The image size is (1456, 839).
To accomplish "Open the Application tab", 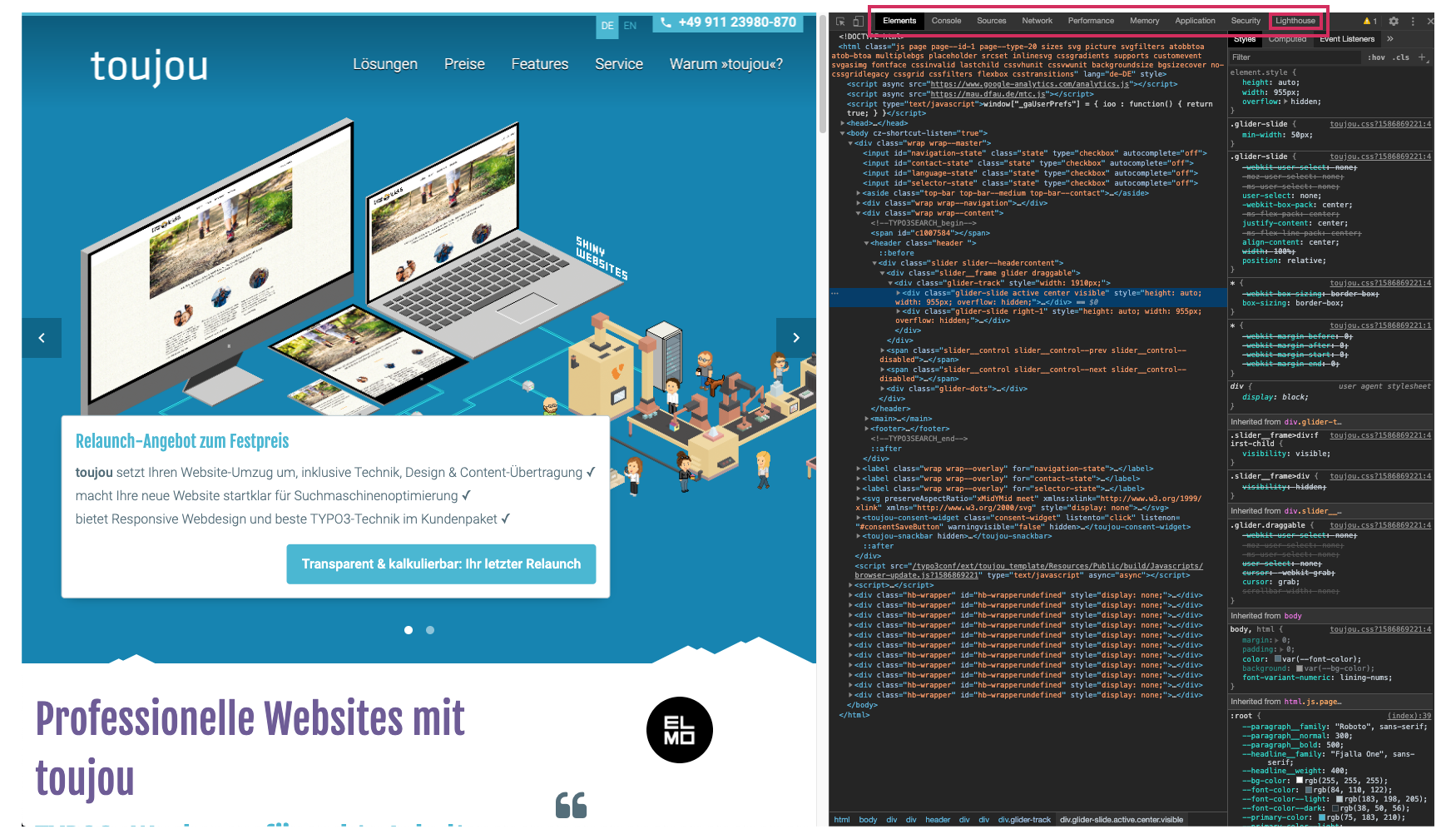I will [x=1195, y=21].
